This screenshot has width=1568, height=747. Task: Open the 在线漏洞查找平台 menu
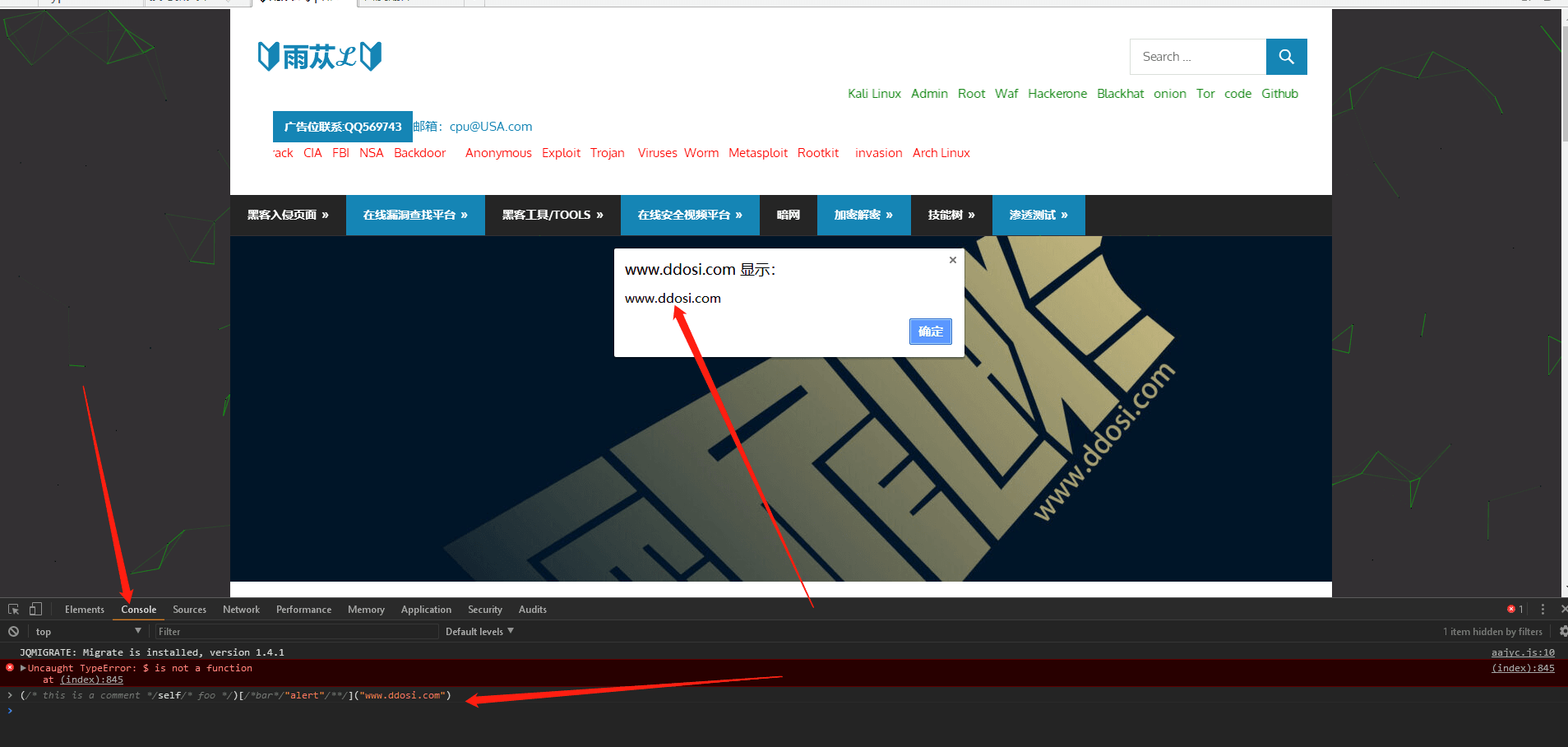click(x=415, y=216)
